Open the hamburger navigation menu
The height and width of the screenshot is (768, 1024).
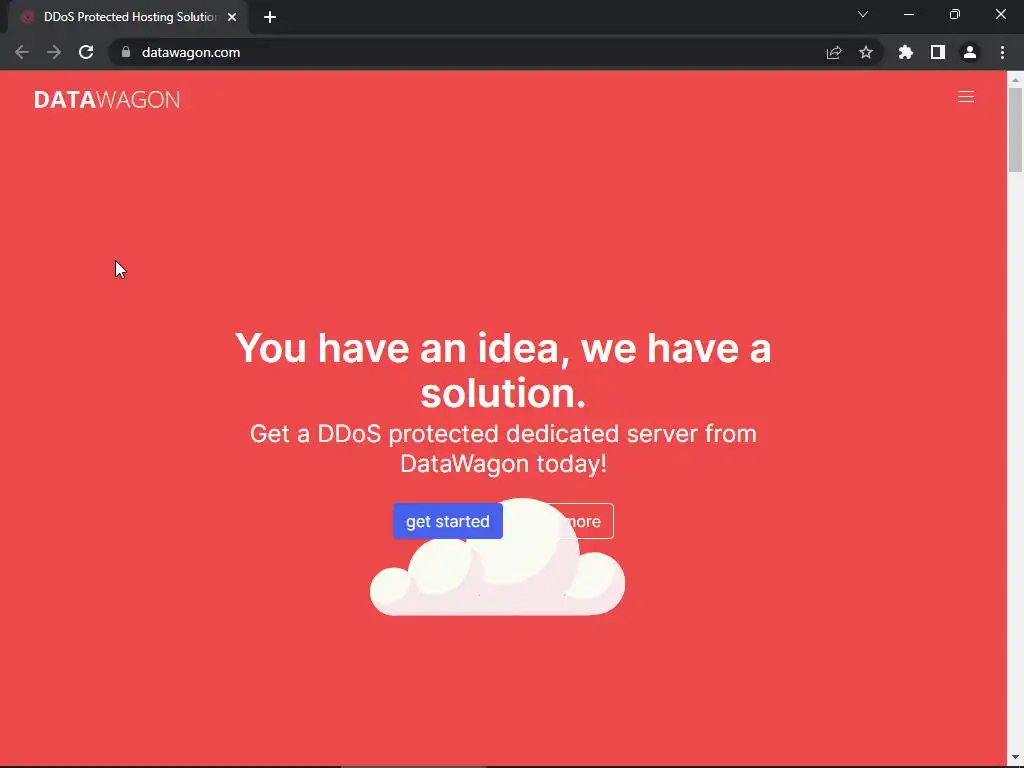point(965,97)
